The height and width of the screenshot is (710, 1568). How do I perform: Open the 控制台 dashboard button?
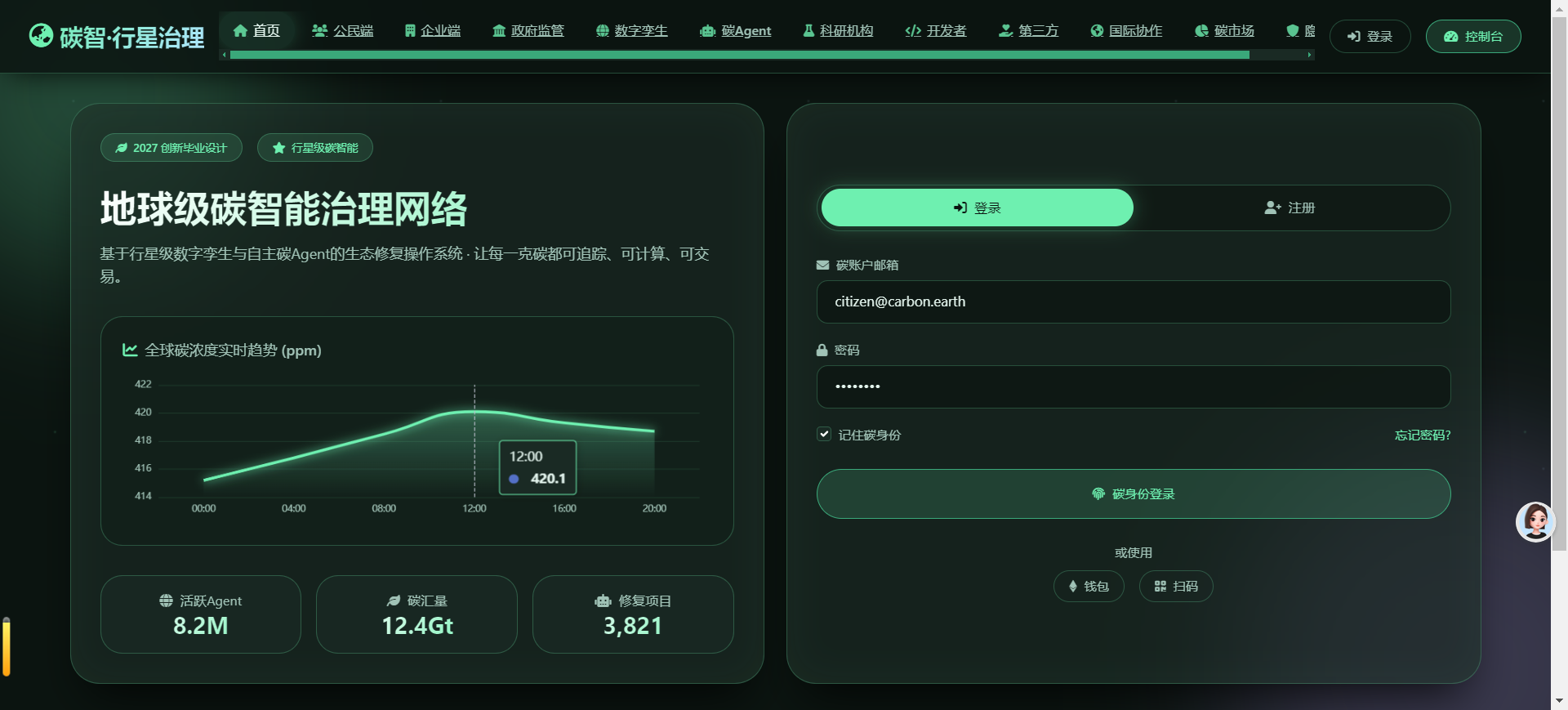[1472, 36]
